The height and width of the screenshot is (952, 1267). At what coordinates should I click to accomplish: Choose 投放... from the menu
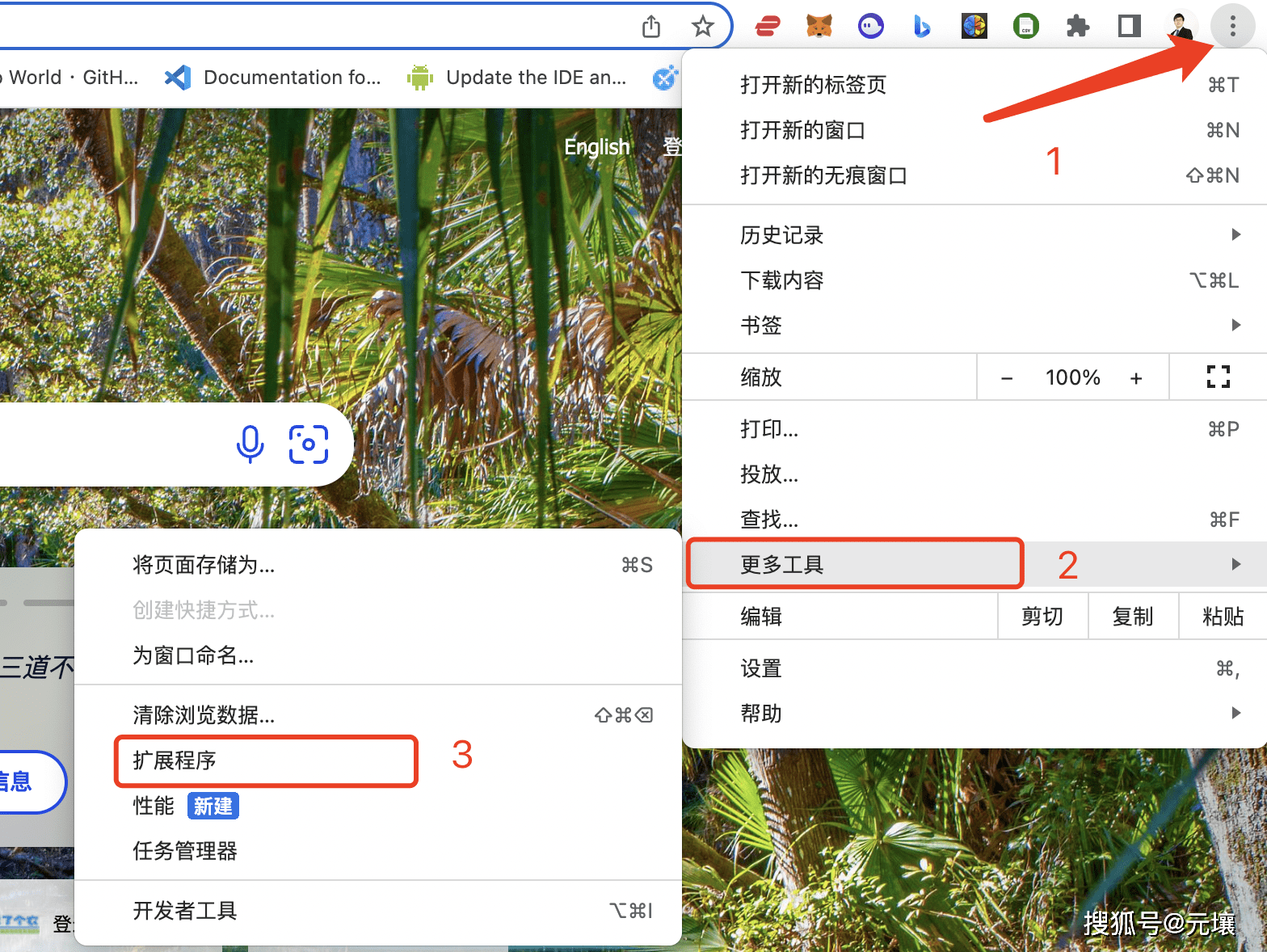click(x=974, y=474)
